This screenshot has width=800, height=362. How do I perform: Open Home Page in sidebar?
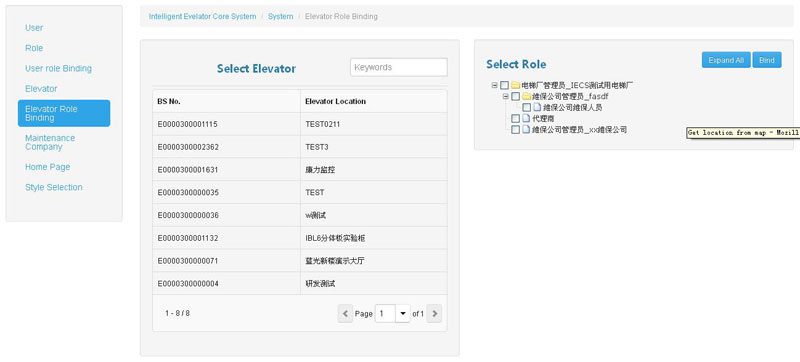click(47, 167)
